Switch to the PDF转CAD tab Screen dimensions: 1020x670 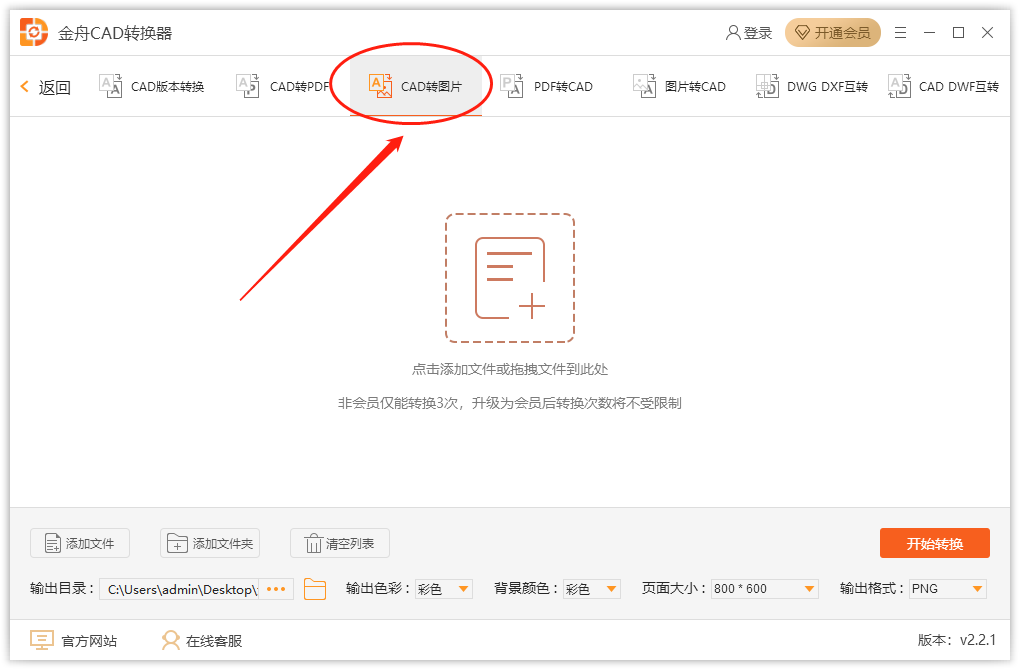point(546,87)
